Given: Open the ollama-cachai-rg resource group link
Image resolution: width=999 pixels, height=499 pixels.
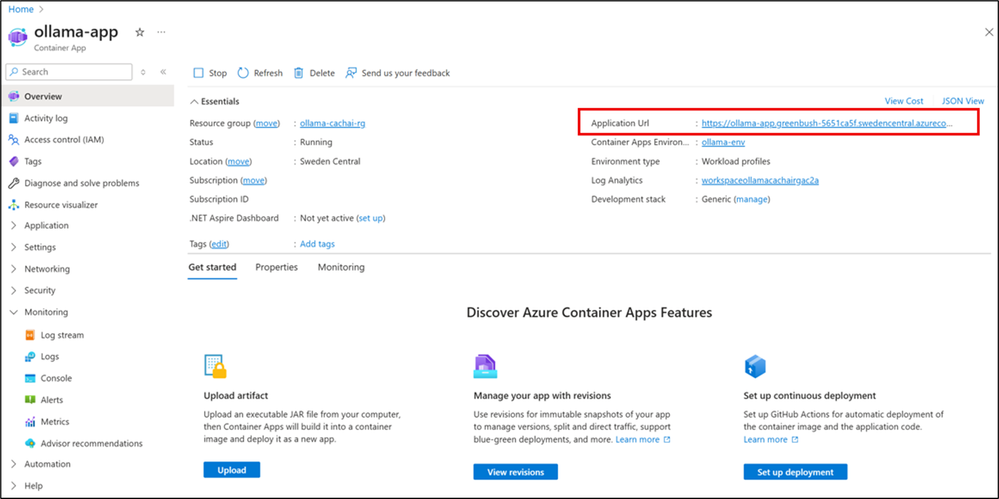Looking at the screenshot, I should 333,124.
